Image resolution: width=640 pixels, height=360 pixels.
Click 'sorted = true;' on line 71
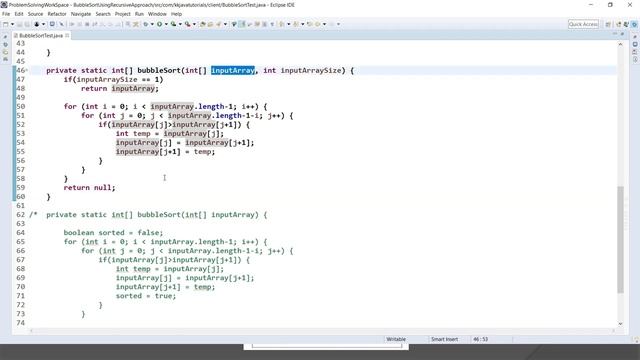pyautogui.click(x=146, y=296)
